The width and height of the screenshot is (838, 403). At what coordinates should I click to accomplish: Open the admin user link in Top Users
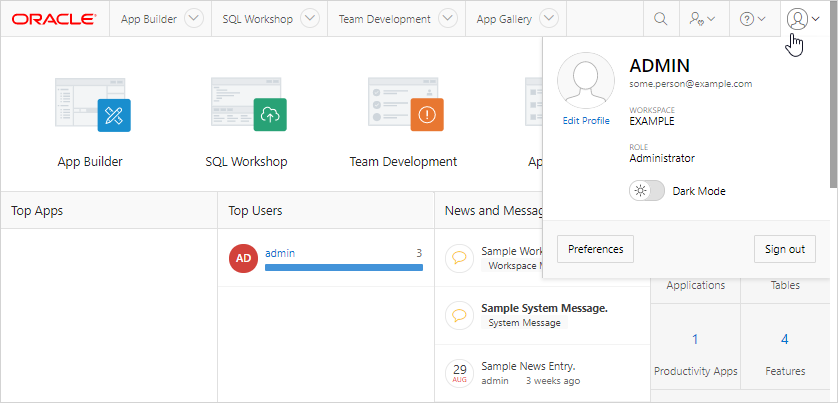pos(280,253)
